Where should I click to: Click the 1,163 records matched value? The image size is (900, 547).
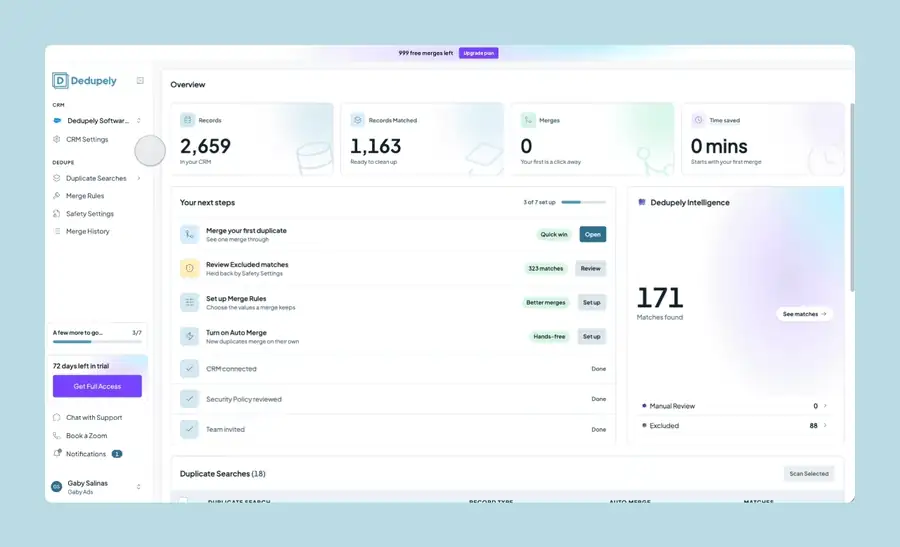point(375,146)
